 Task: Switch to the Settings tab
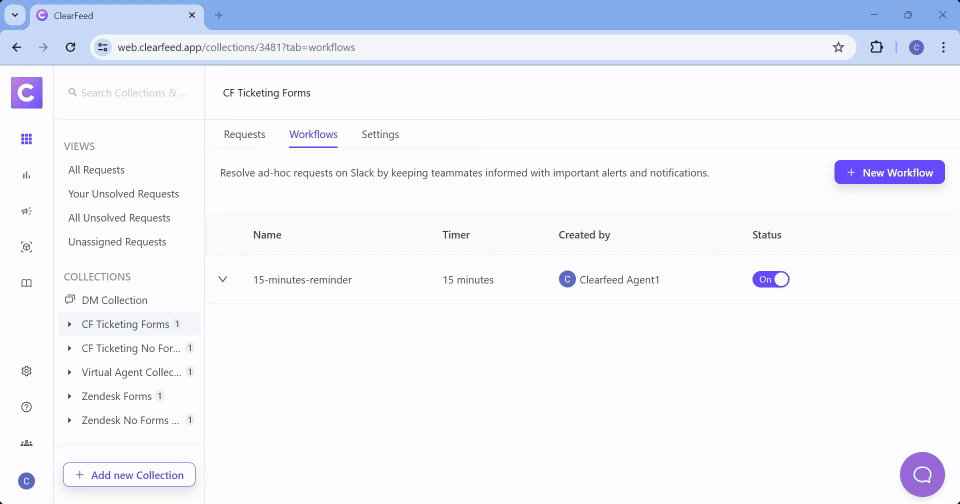(x=380, y=135)
